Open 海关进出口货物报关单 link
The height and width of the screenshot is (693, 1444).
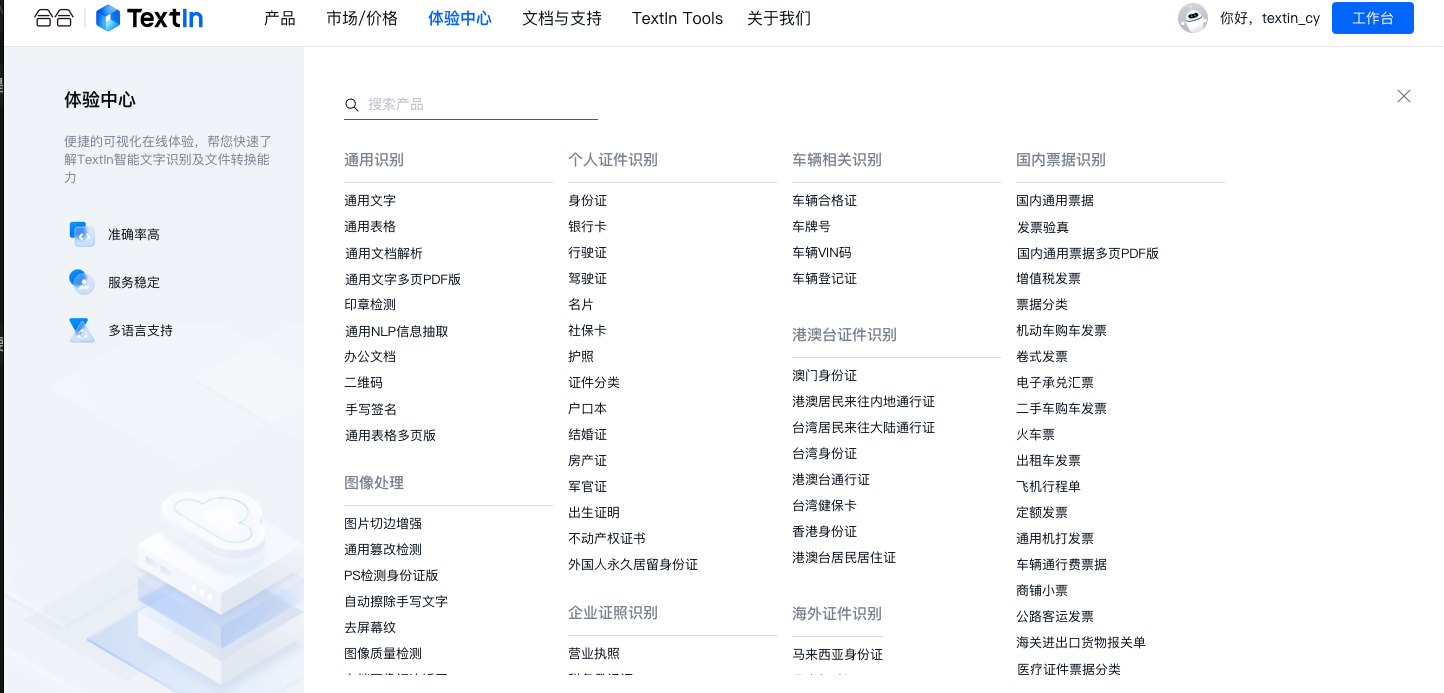[1081, 643]
